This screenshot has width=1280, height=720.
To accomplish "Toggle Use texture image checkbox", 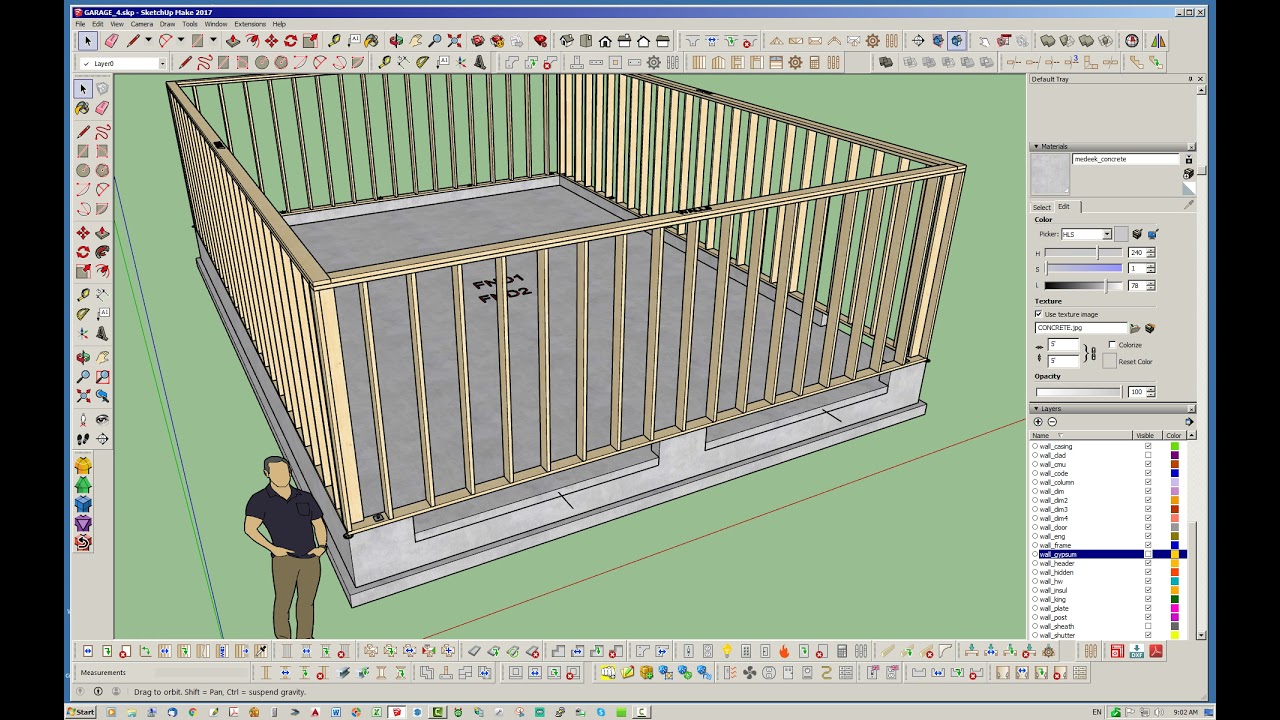I will point(1038,314).
